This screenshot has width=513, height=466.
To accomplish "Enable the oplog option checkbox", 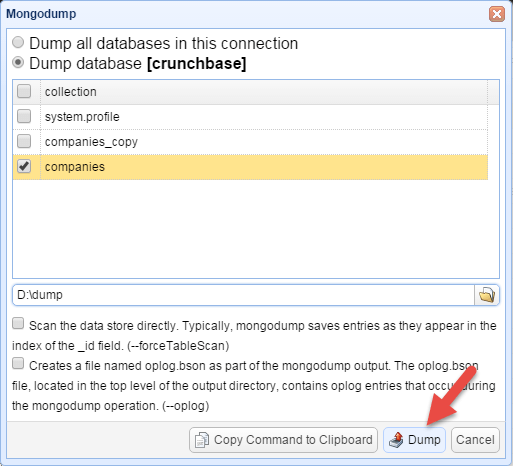I will coord(18,364).
